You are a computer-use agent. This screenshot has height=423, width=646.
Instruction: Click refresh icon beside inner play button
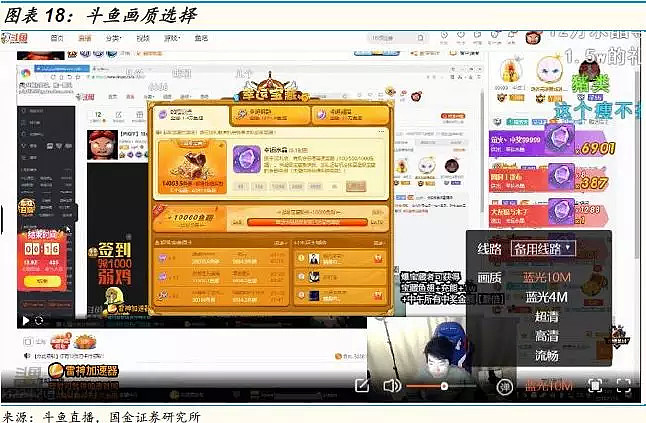tap(39, 320)
